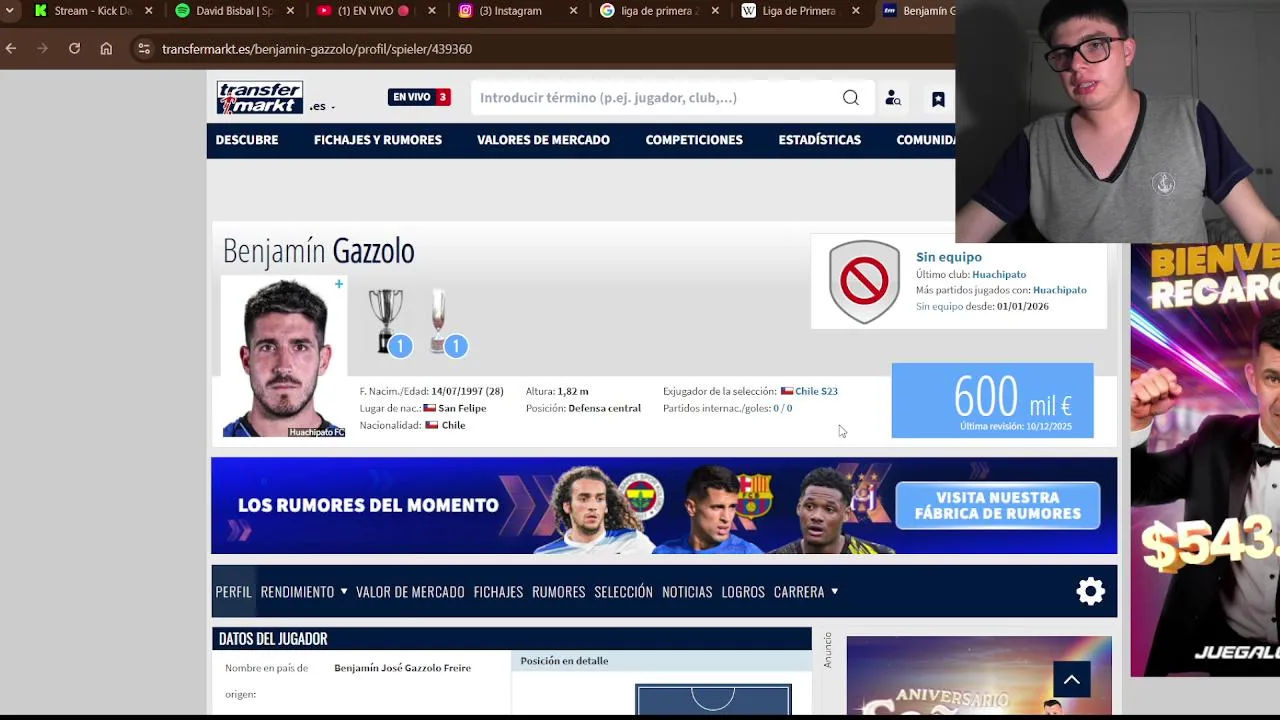Open the EN VIVO live button
Screen dimensions: 1280x720
tap(419, 97)
